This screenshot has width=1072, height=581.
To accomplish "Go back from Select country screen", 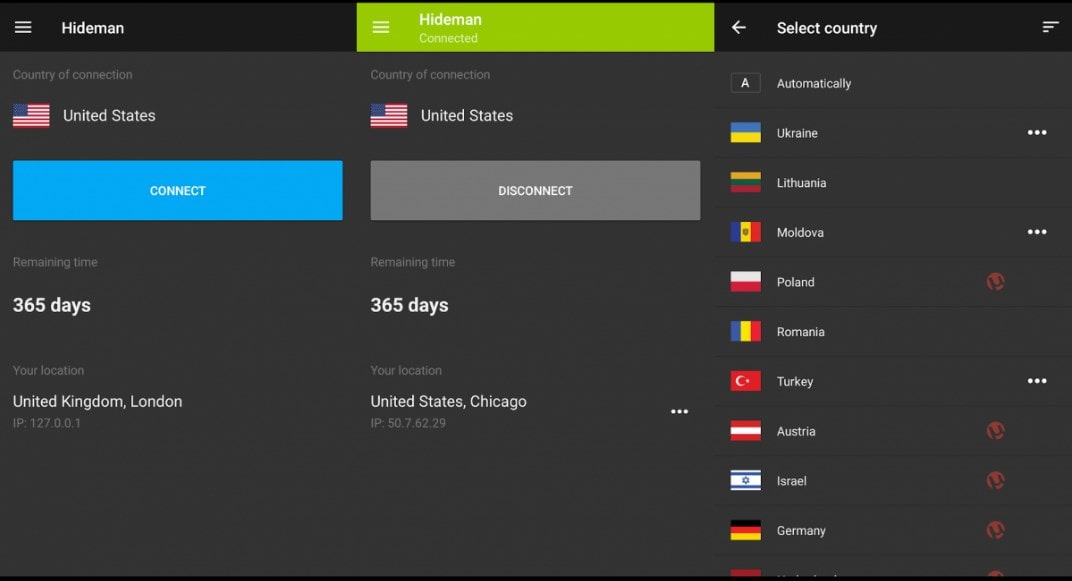I will point(738,27).
